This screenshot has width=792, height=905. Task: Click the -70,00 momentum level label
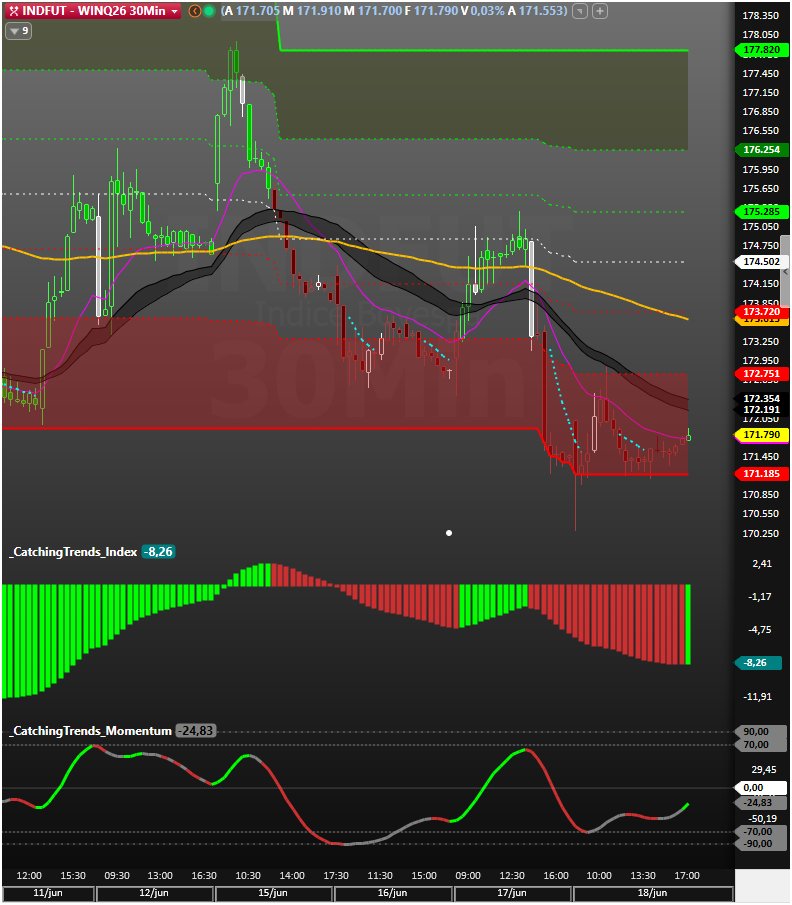coord(761,831)
